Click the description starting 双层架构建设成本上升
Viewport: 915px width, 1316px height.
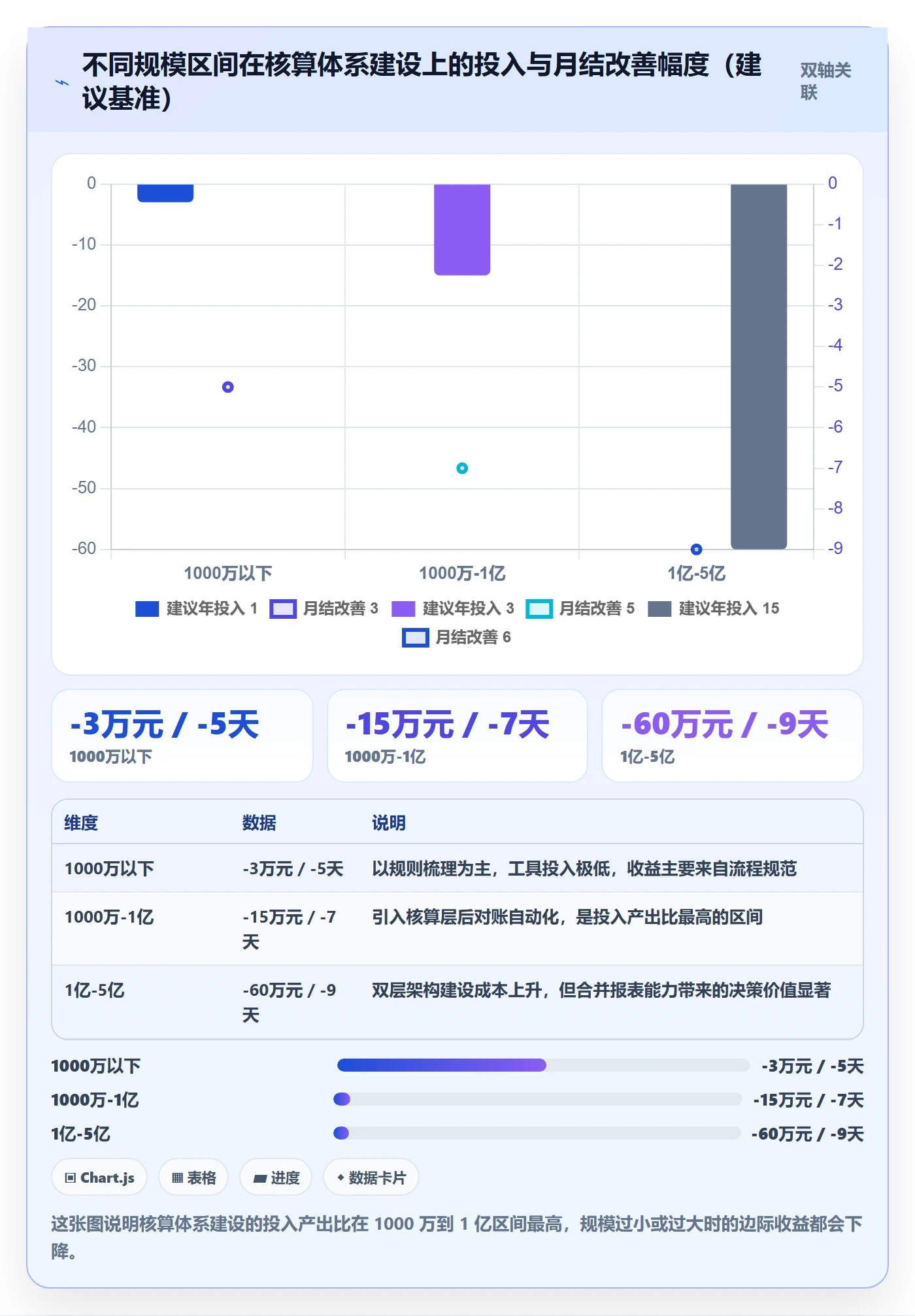click(x=601, y=990)
